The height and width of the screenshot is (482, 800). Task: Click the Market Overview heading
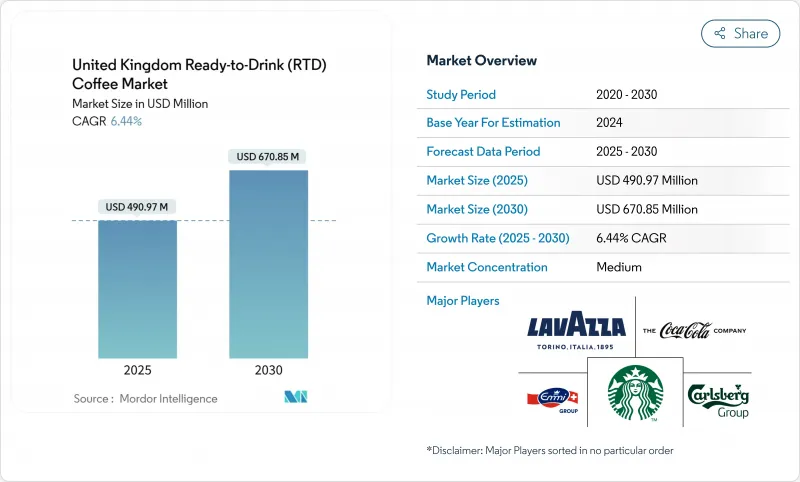481,61
